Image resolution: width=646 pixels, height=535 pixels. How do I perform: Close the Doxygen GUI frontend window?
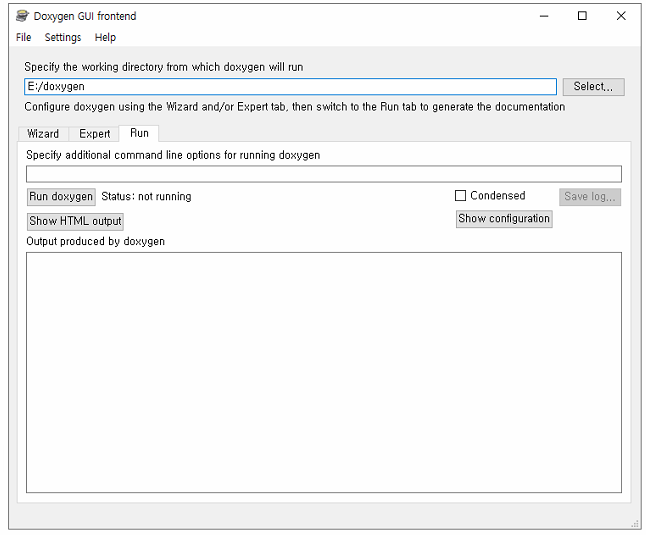(621, 16)
